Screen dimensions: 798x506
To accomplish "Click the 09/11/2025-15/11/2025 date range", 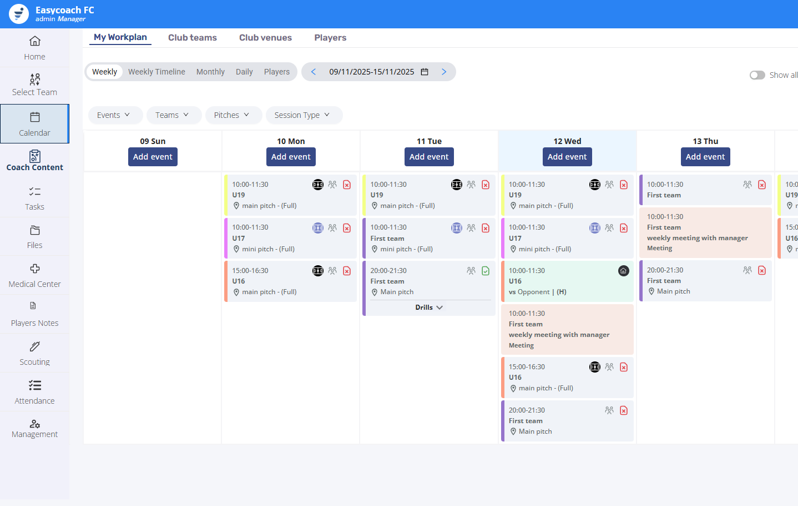I will tap(372, 72).
